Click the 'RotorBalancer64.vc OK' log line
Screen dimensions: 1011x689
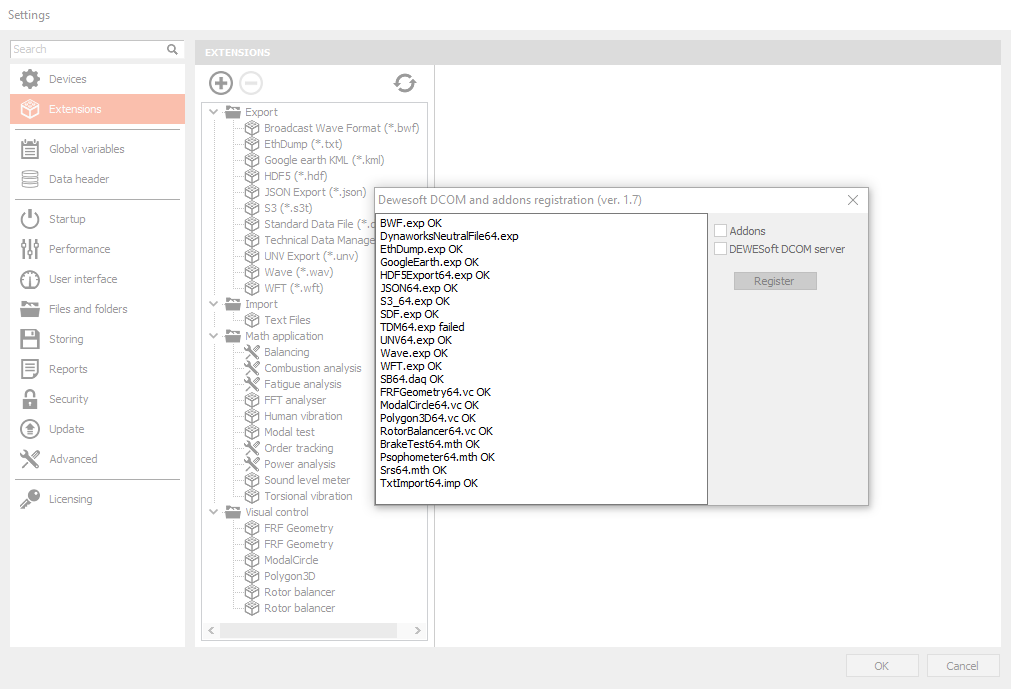(x=437, y=431)
